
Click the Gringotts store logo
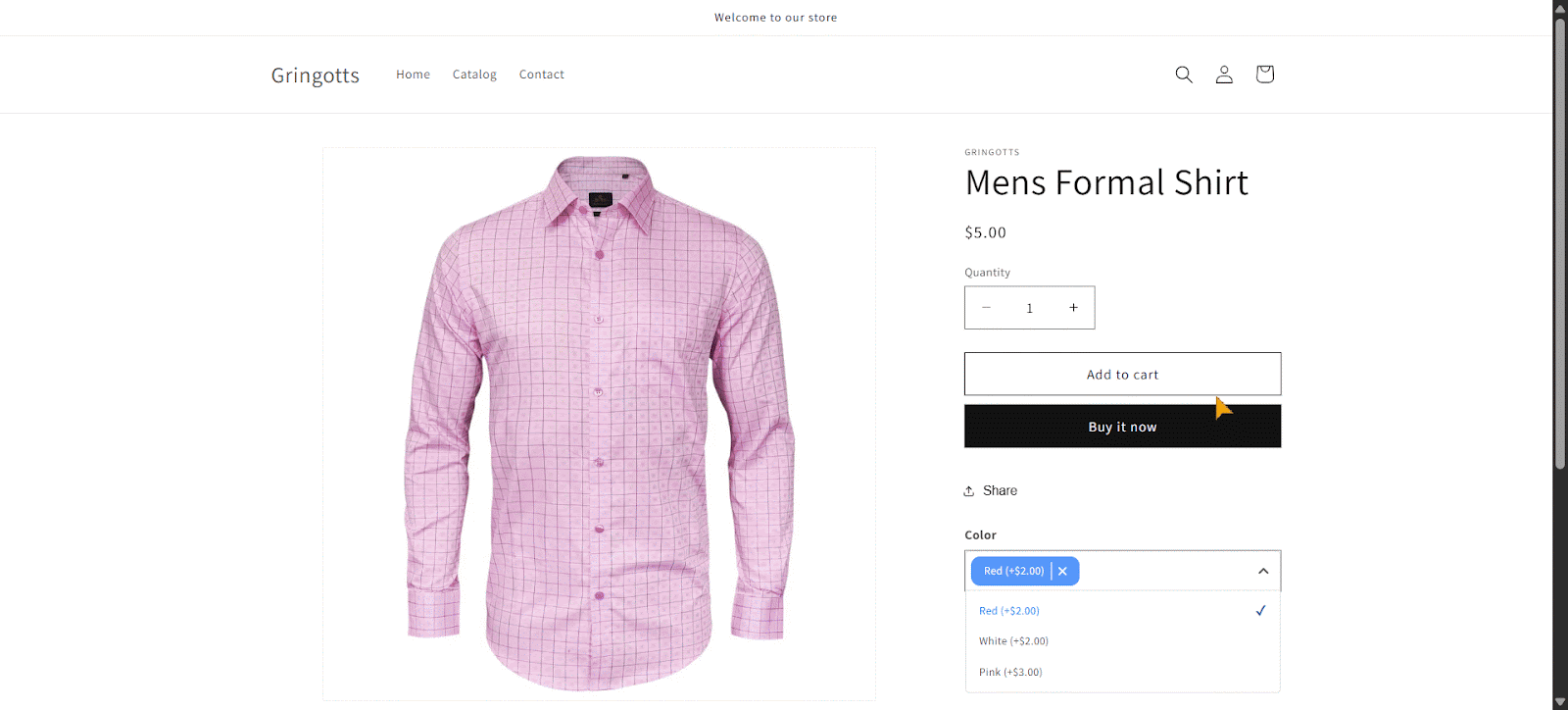pyautogui.click(x=316, y=76)
